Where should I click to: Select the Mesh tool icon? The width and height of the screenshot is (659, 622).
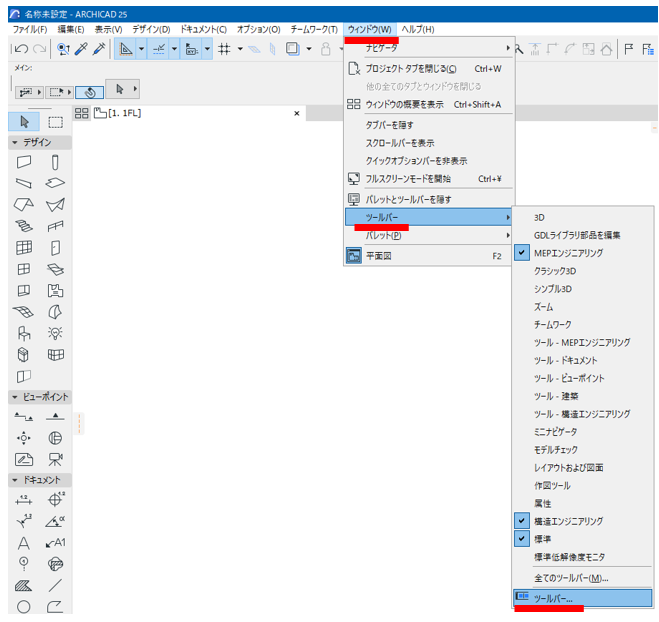click(x=24, y=312)
